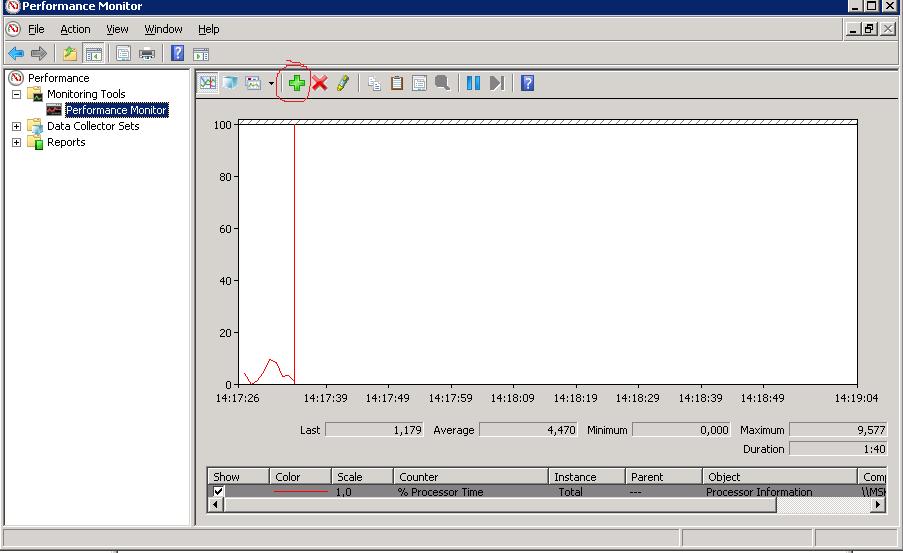
Task: Click the Scale value 1,0 cell
Action: (x=344, y=492)
